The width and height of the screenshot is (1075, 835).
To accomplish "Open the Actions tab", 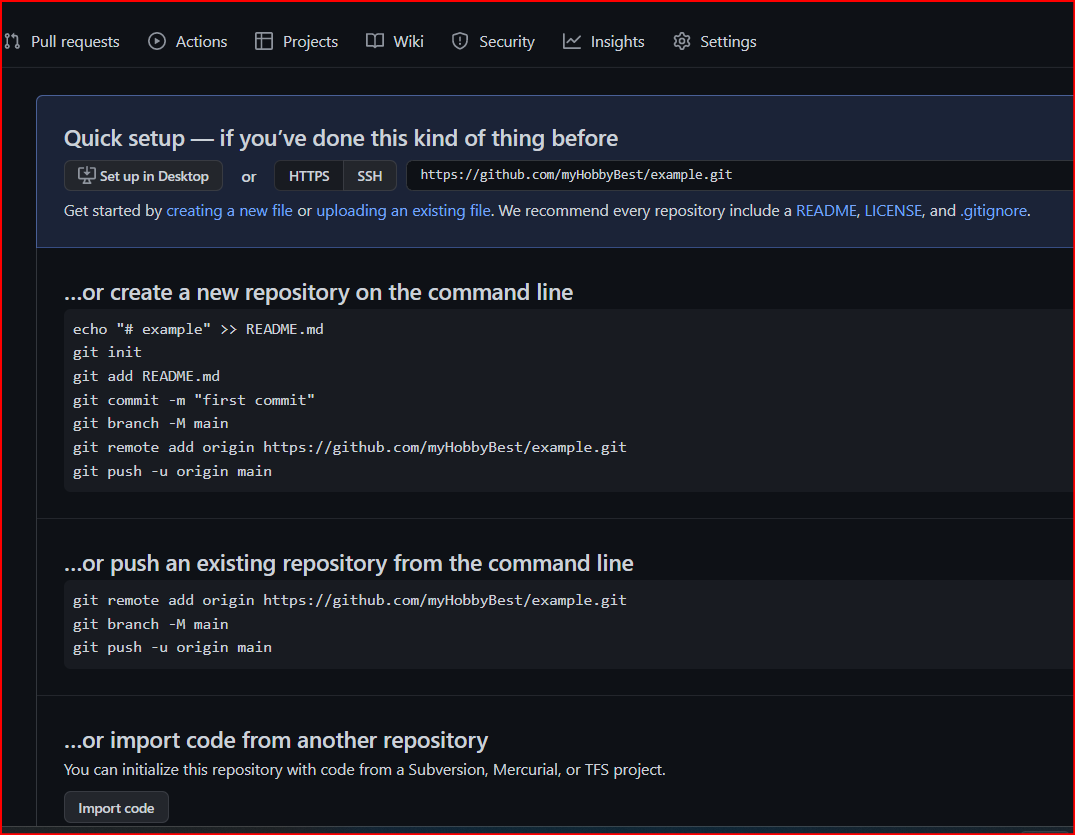I will [x=201, y=41].
